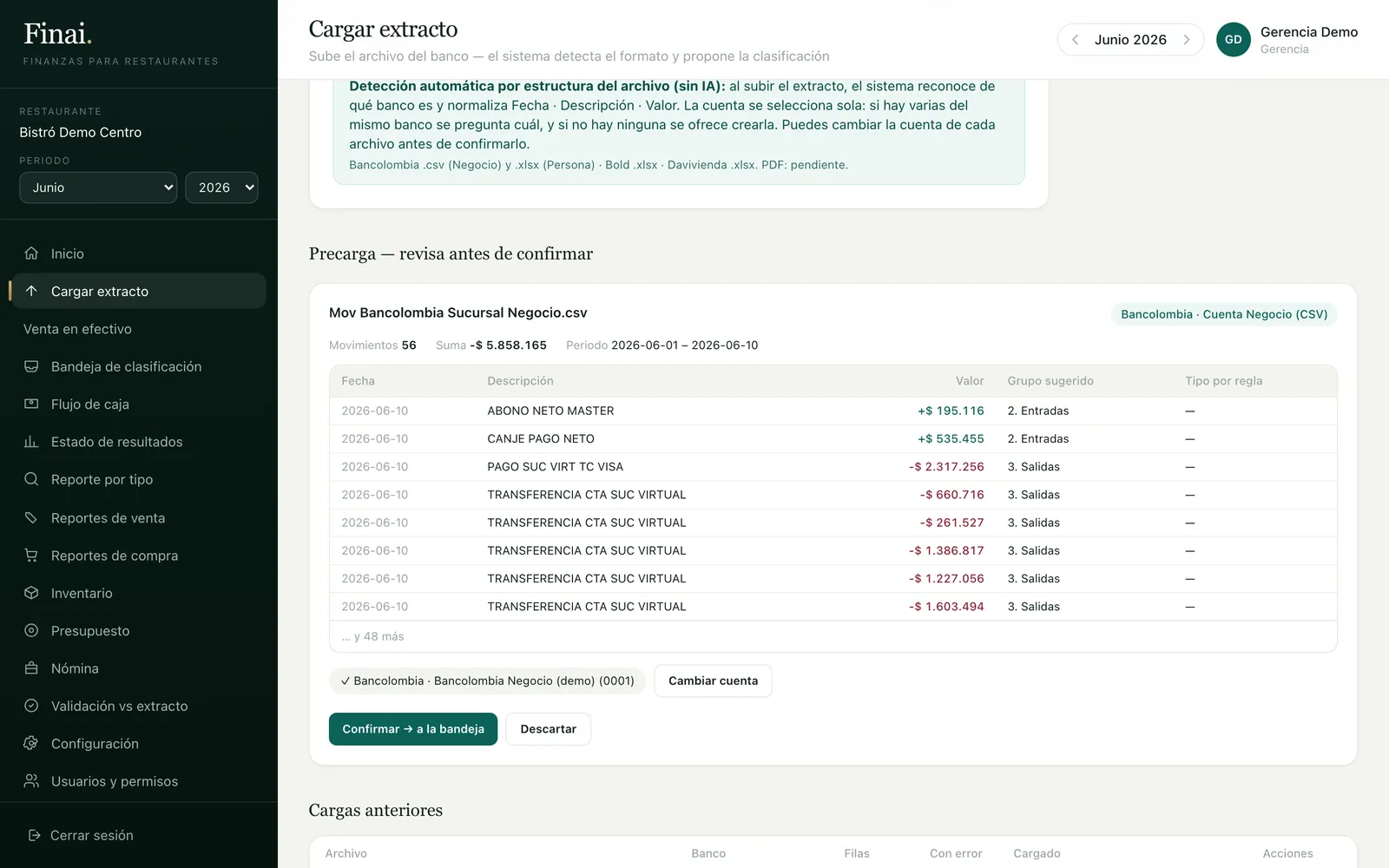Open Venta en efectivo menu item
Screen dimensions: 1389x868
tap(77, 329)
